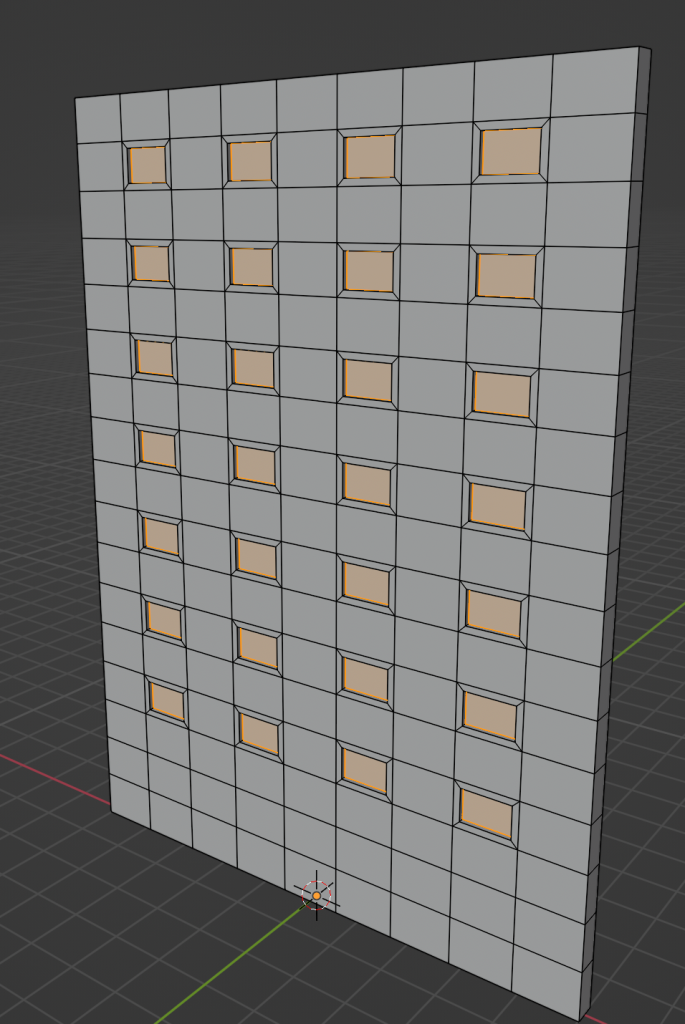Select third-column window in the bottom row
This screenshot has width=685, height=1024.
click(364, 770)
